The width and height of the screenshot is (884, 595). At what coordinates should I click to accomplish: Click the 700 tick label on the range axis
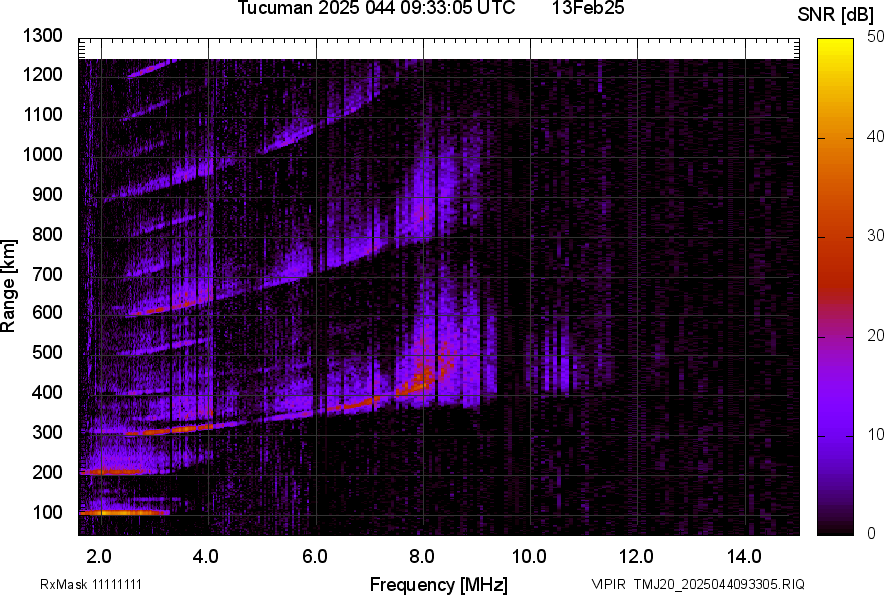point(46,274)
